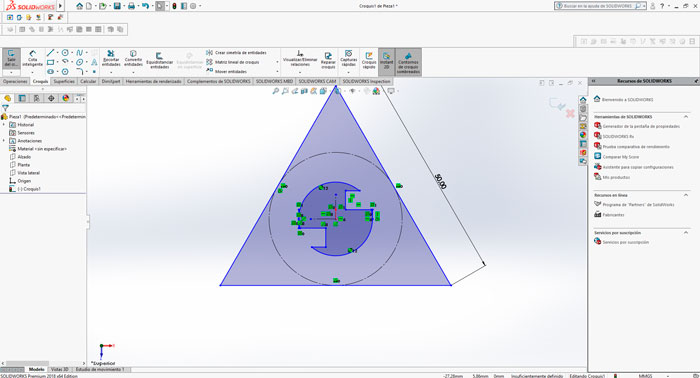Click the Rebuild traffic light icon
Viewport: 700px width, 378px height.
tap(174, 6)
